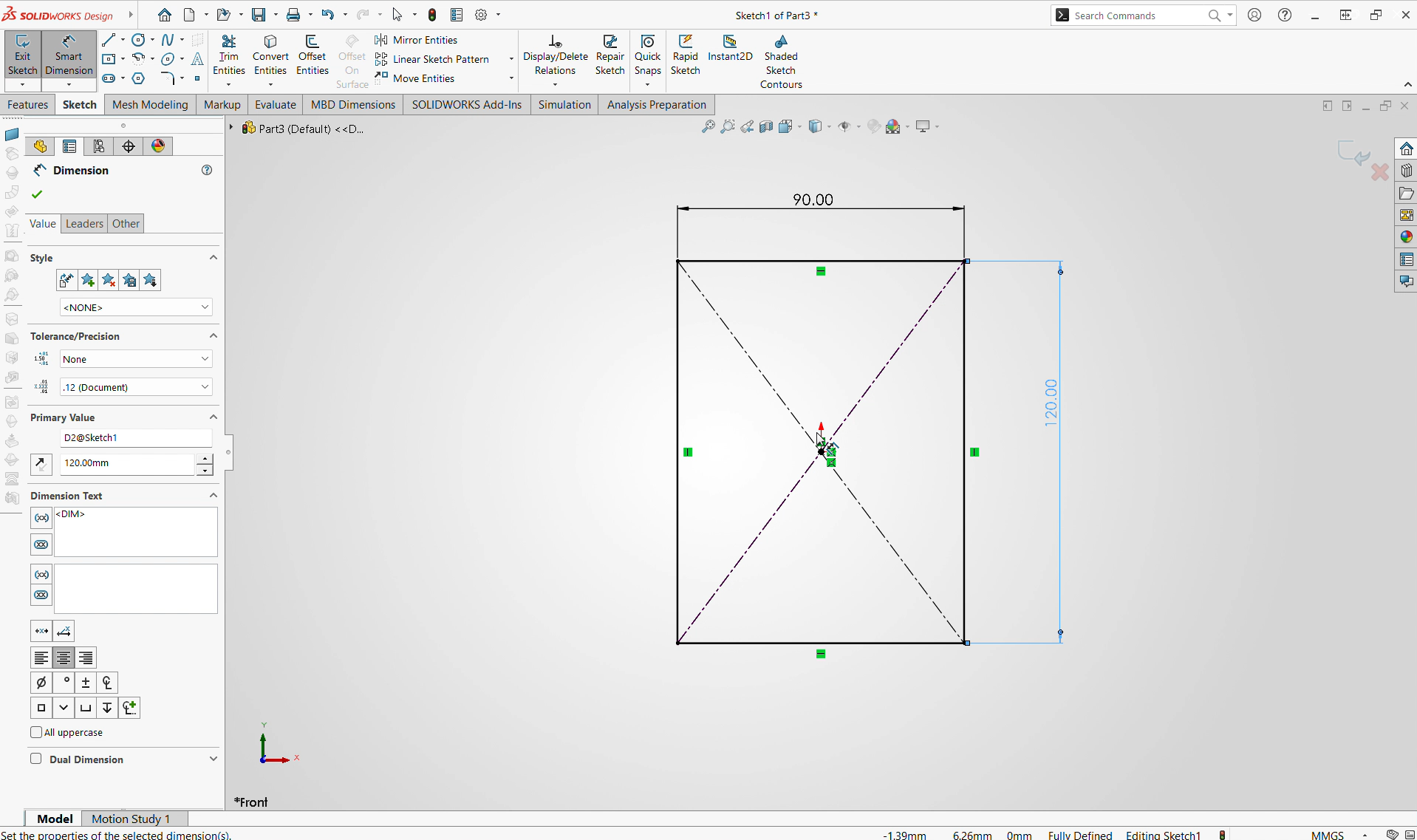Open the Trim Entities tool
This screenshot has width=1417, height=840.
(229, 55)
